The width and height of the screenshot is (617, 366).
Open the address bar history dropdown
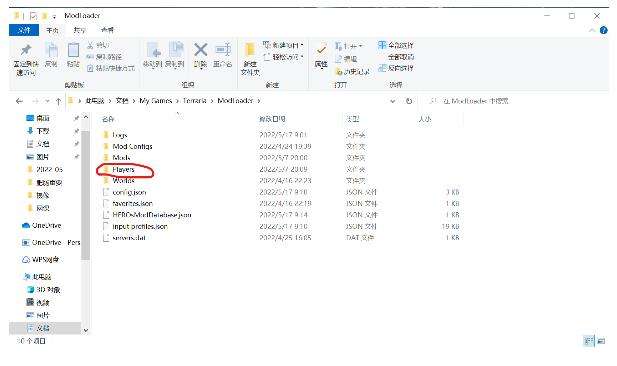pos(392,101)
